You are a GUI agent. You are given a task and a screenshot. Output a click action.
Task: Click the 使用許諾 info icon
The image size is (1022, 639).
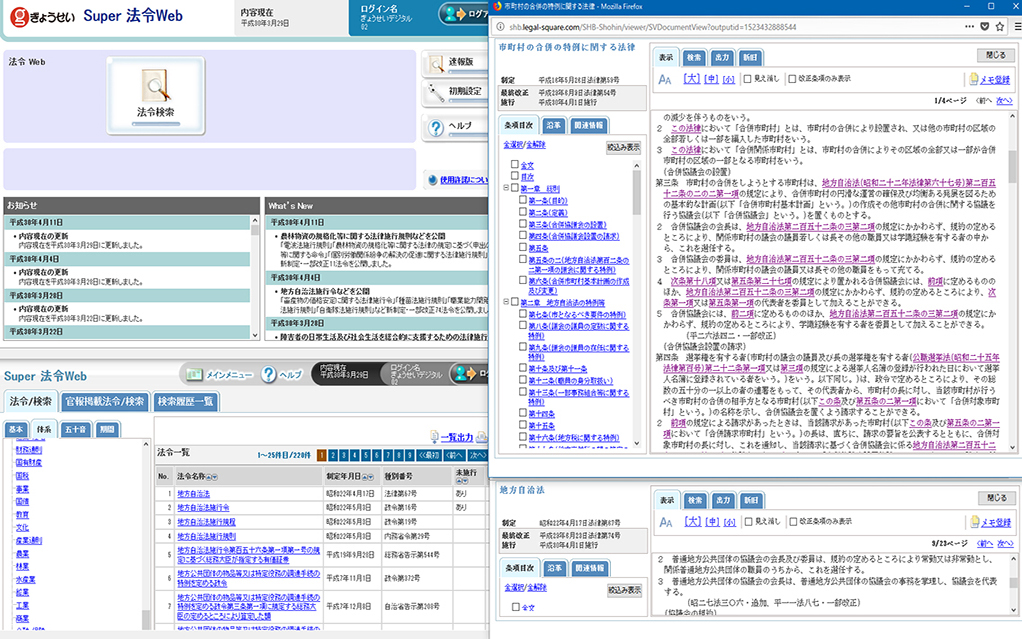click(x=432, y=180)
